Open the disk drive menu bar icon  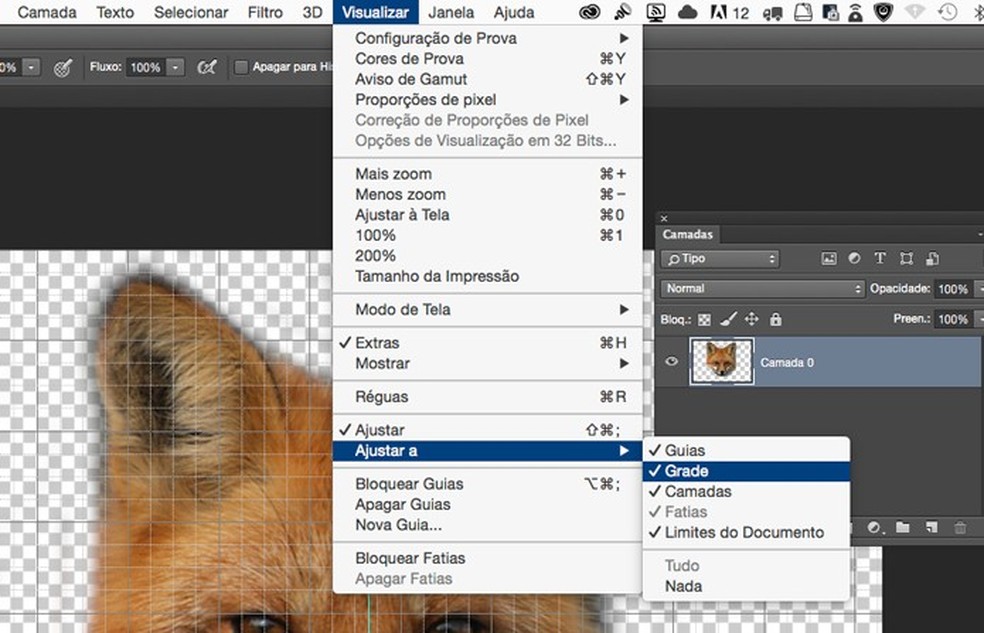click(x=803, y=12)
